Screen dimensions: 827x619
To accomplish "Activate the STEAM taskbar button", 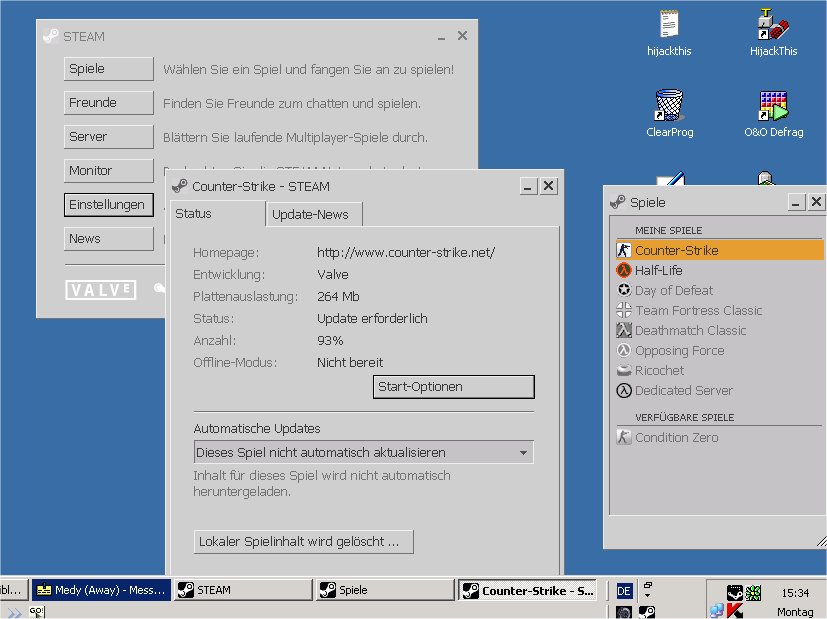I will point(243,590).
